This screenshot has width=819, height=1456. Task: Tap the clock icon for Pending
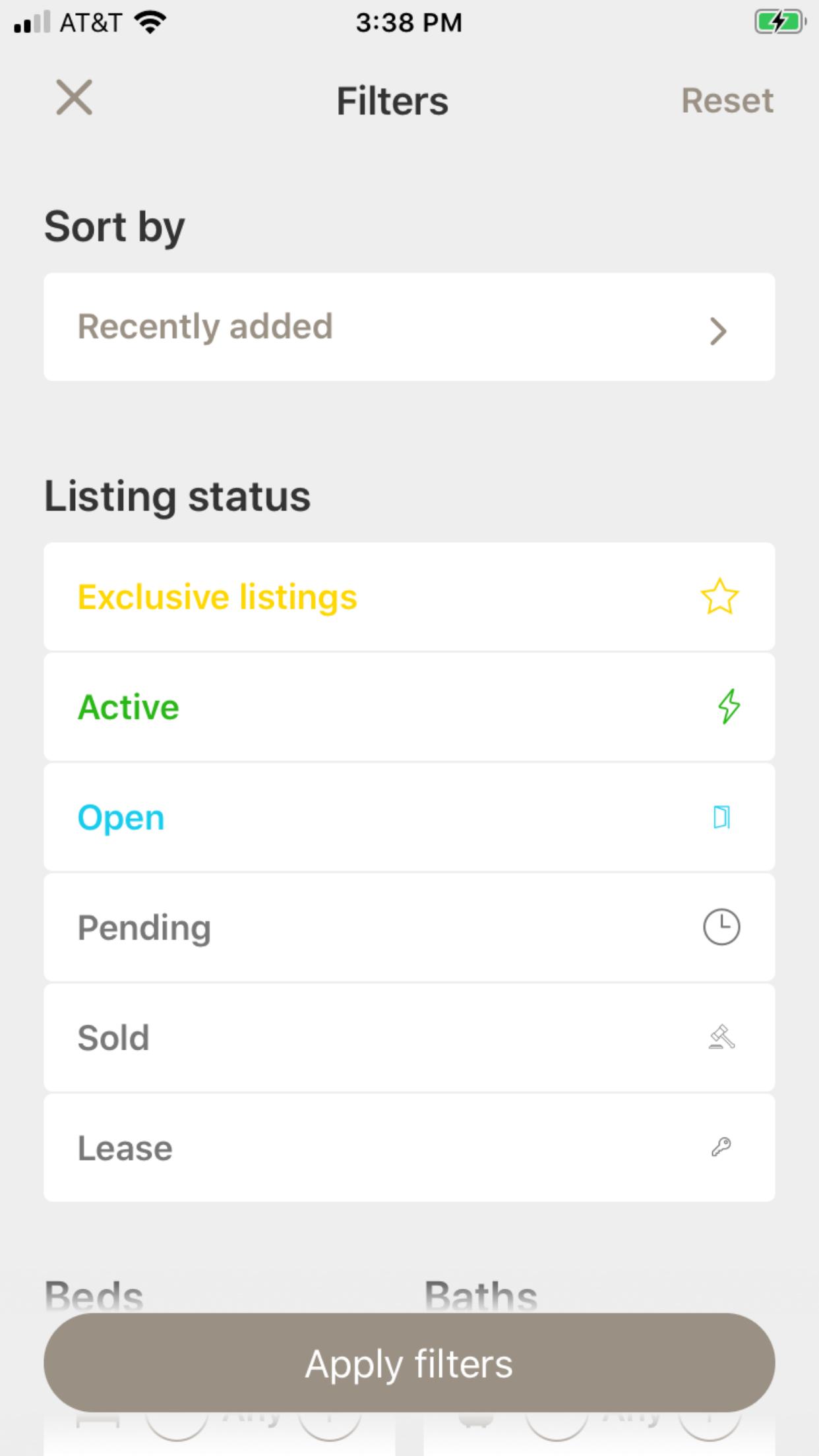(721, 927)
